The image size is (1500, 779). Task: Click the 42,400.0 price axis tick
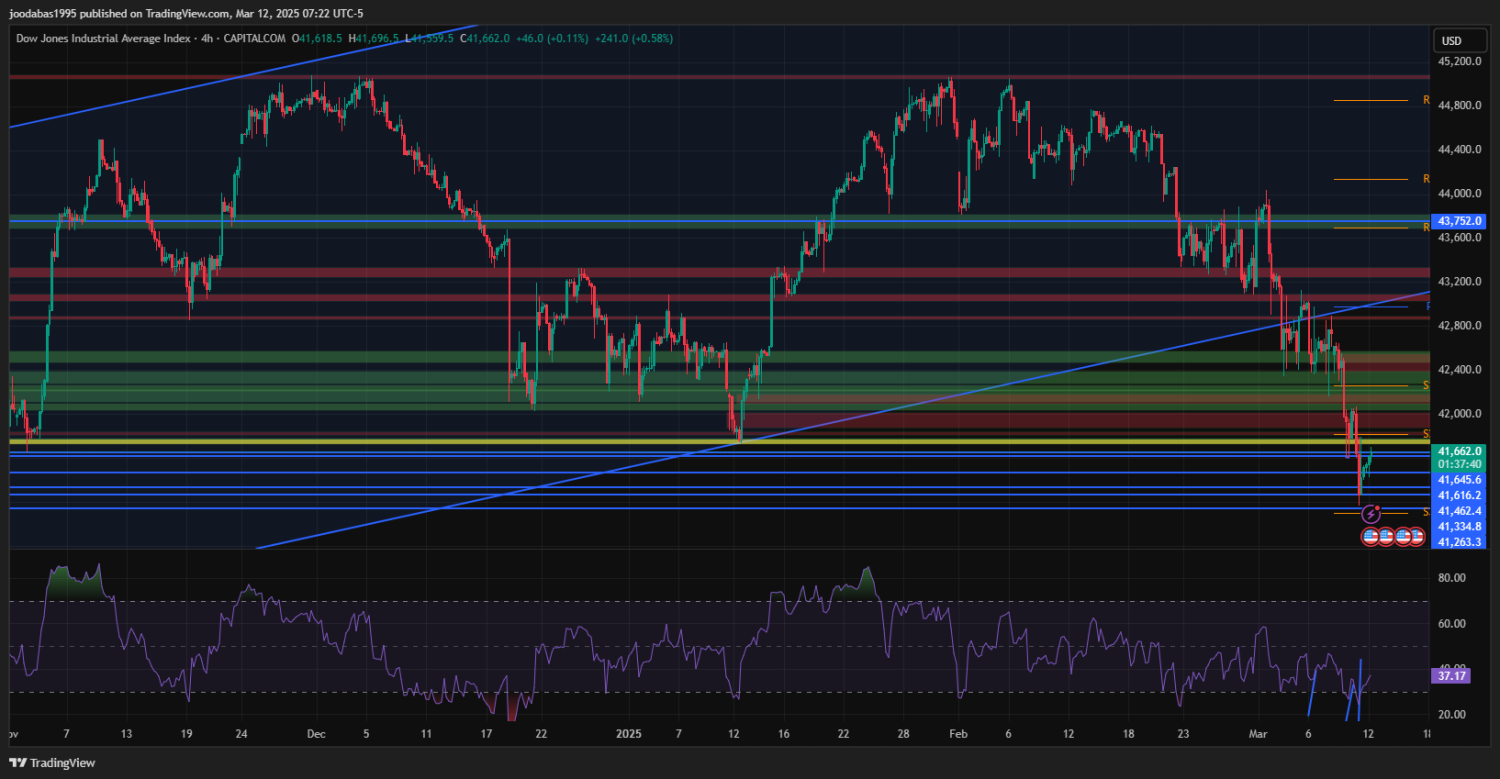point(1459,369)
